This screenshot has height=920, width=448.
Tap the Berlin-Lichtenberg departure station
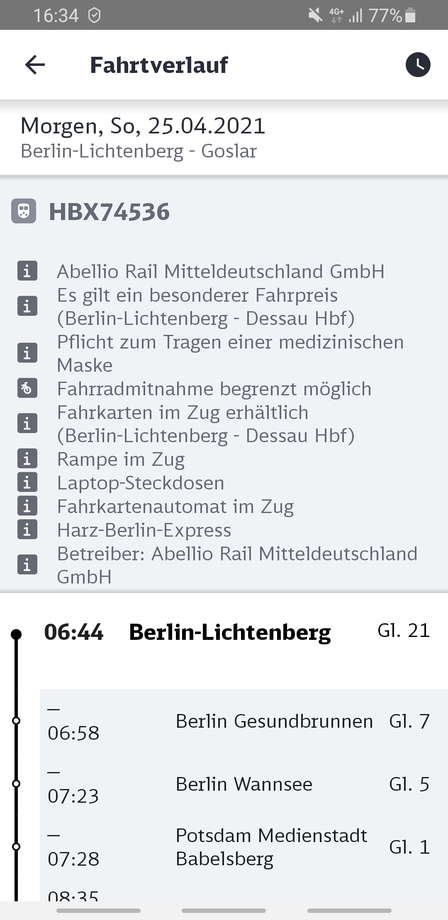point(230,632)
